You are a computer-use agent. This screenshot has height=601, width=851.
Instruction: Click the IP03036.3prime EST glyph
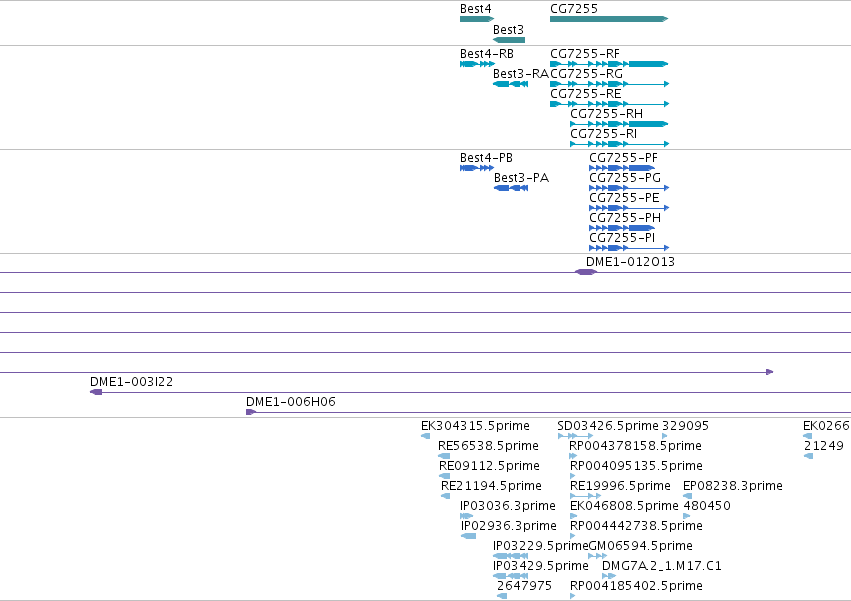coord(466,516)
